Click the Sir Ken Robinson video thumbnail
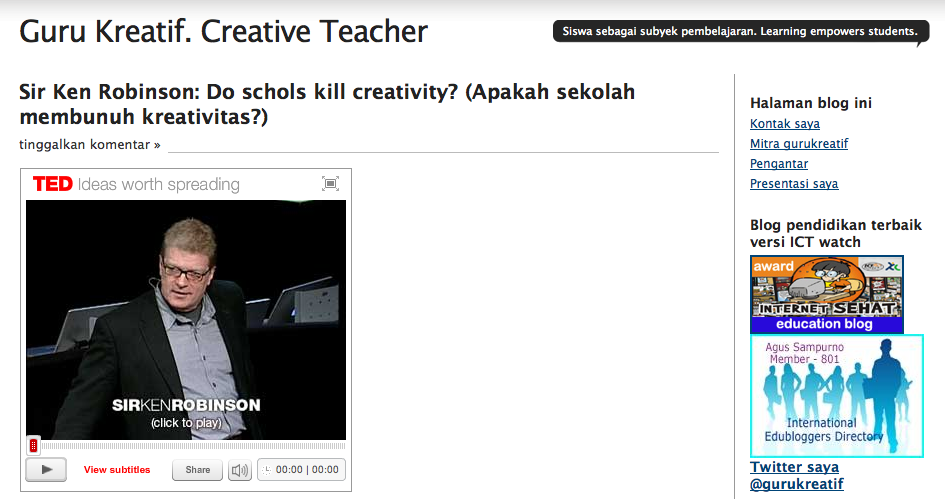This screenshot has width=945, height=499. [186, 320]
